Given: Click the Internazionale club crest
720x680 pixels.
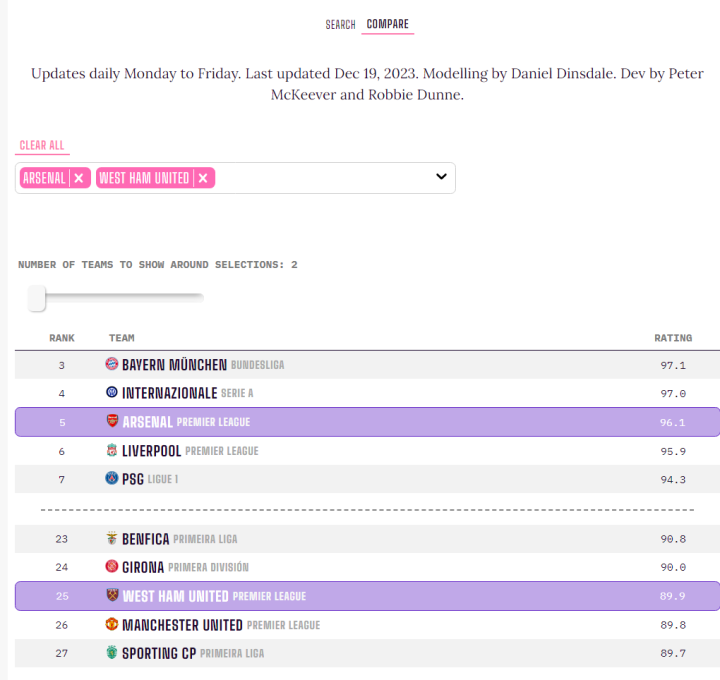Looking at the screenshot, I should point(112,393).
